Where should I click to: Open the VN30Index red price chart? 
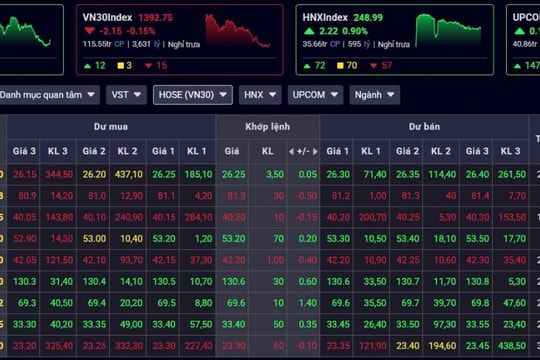(238, 30)
